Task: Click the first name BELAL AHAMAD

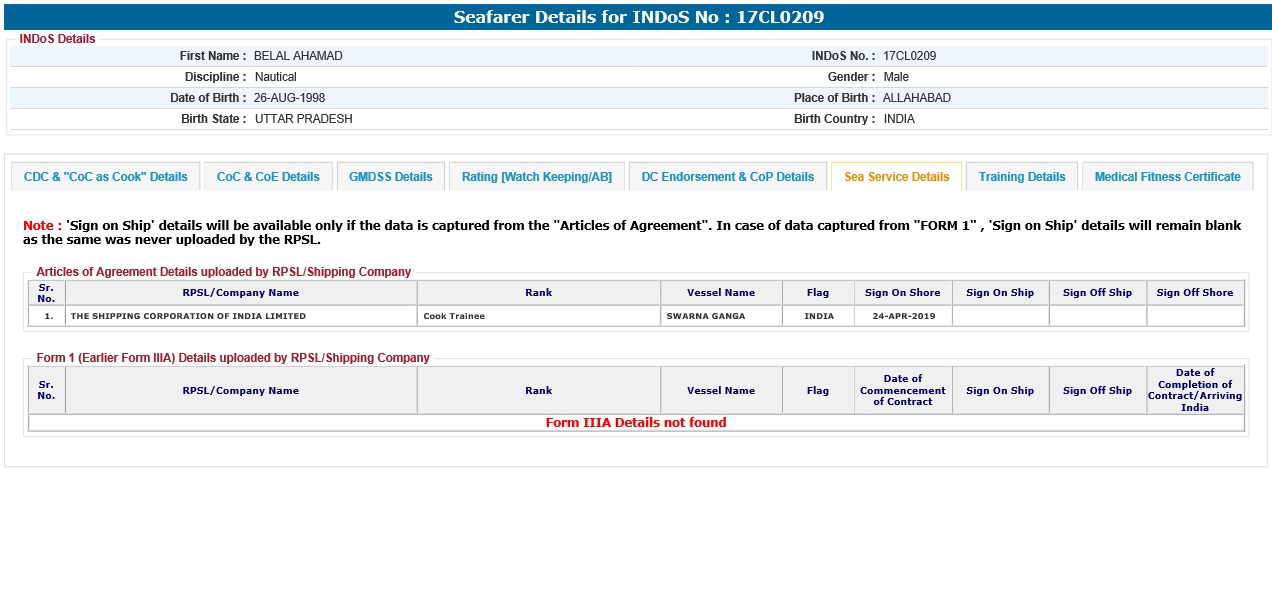Action: [x=298, y=56]
